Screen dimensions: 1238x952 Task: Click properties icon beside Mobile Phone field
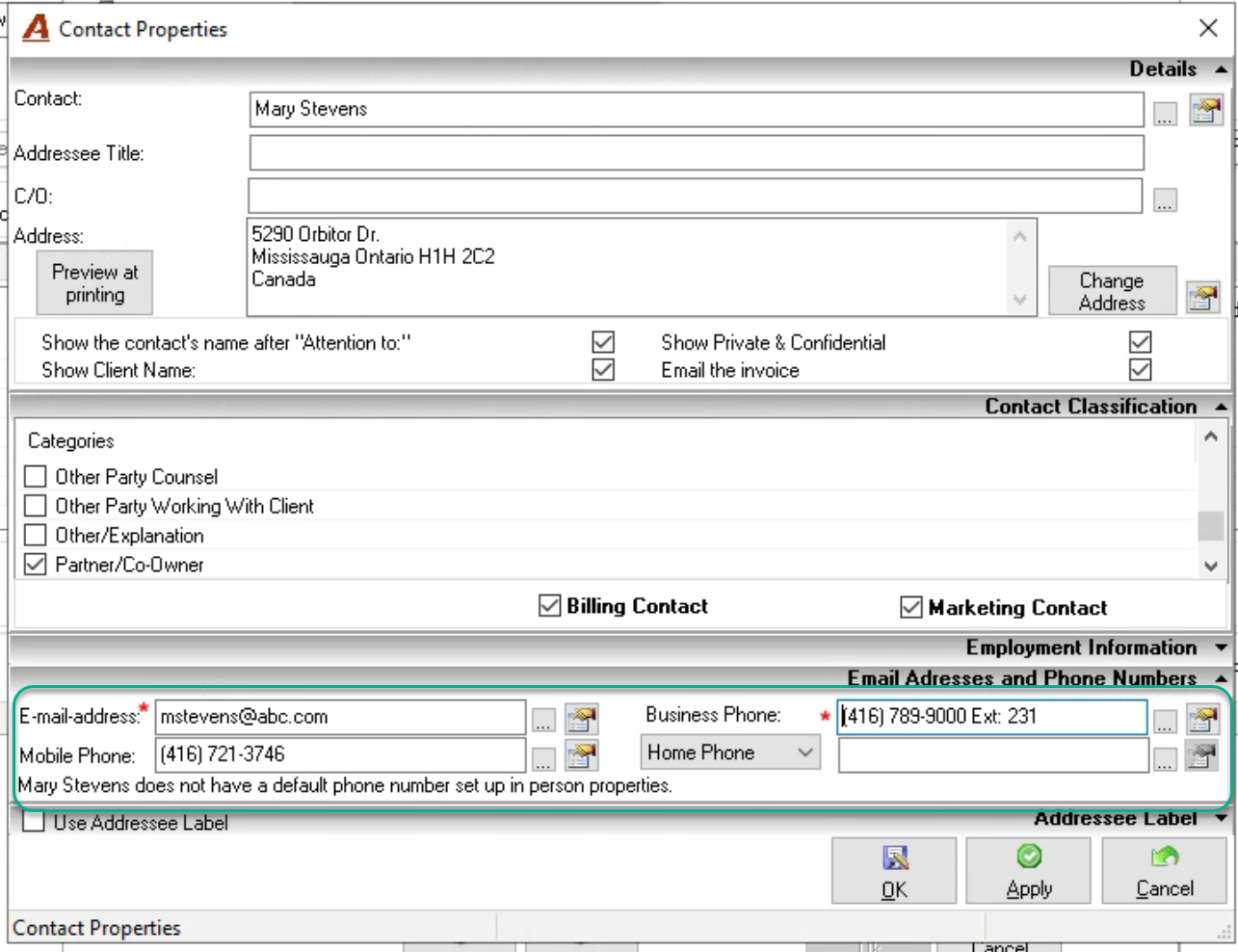tap(581, 755)
